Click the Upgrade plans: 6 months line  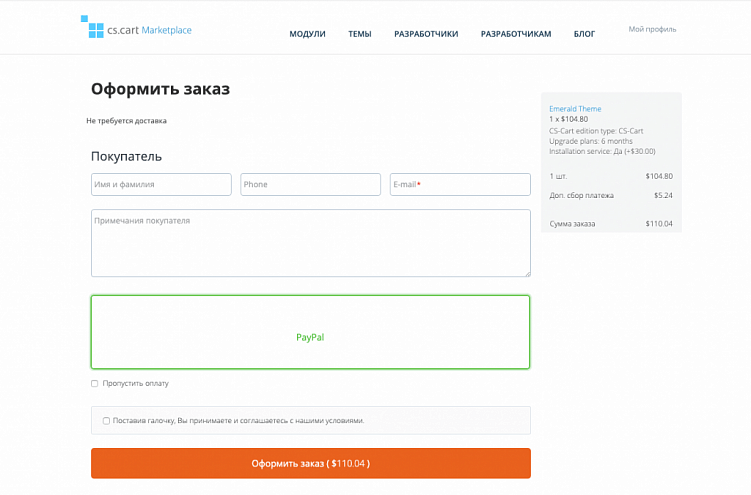[591, 141]
